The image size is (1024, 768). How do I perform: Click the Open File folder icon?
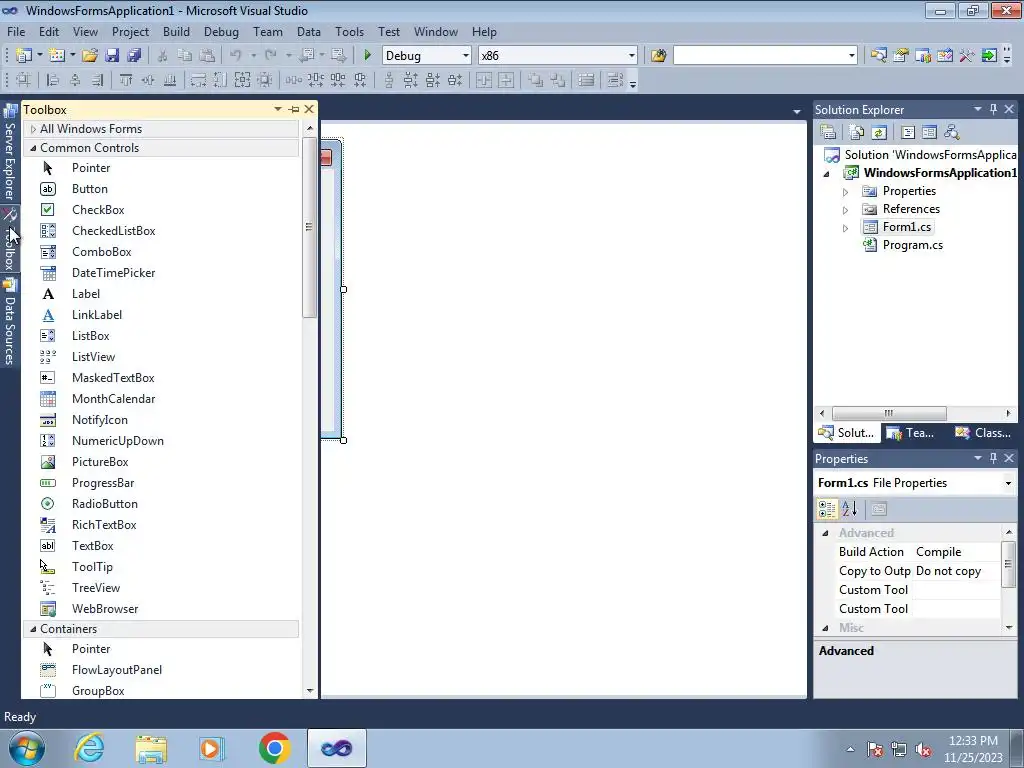90,56
